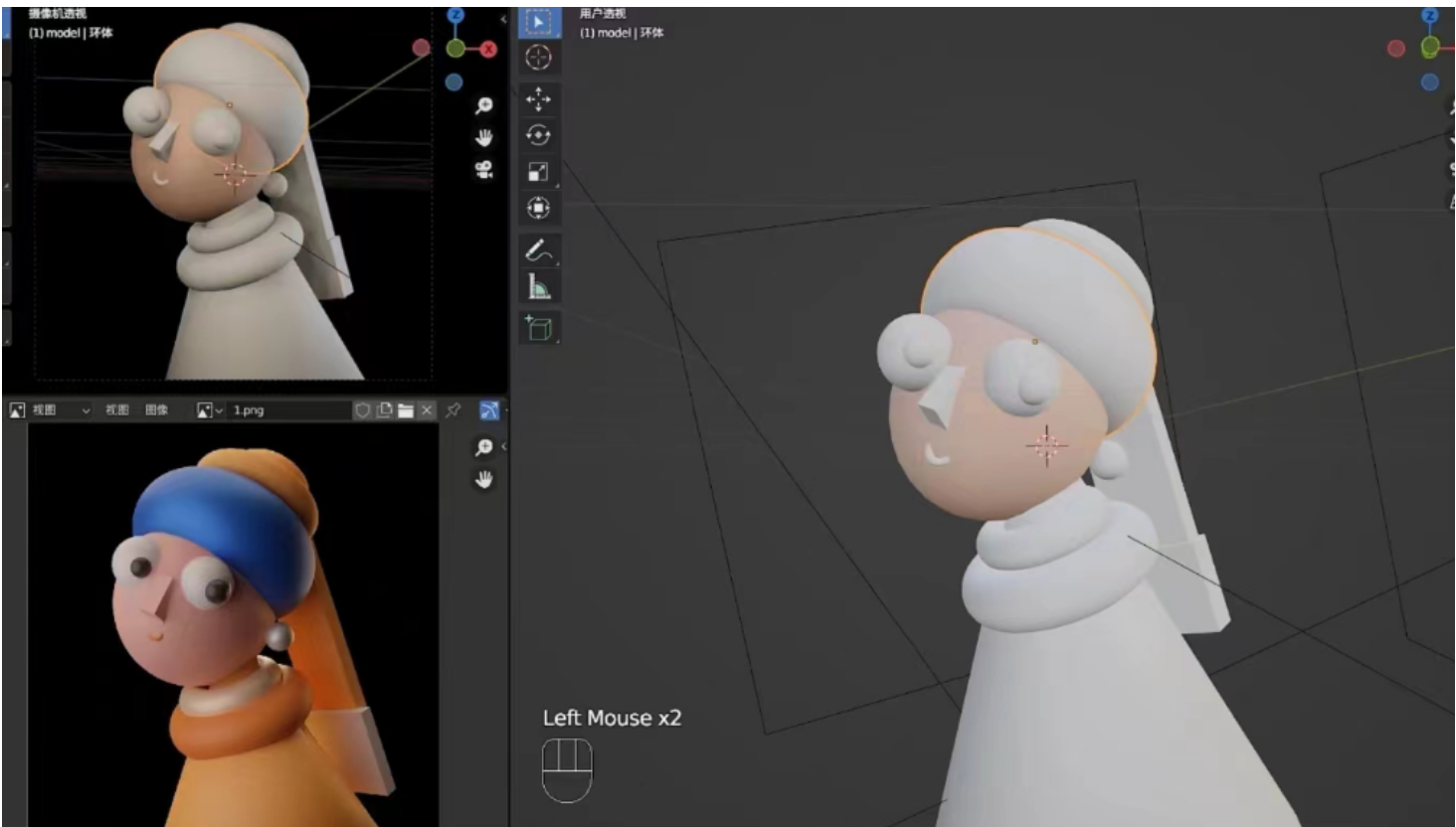This screenshot has height=827, width=1456.
Task: Click '(1) model | 环体' text in camera viewport
Action: click(71, 32)
